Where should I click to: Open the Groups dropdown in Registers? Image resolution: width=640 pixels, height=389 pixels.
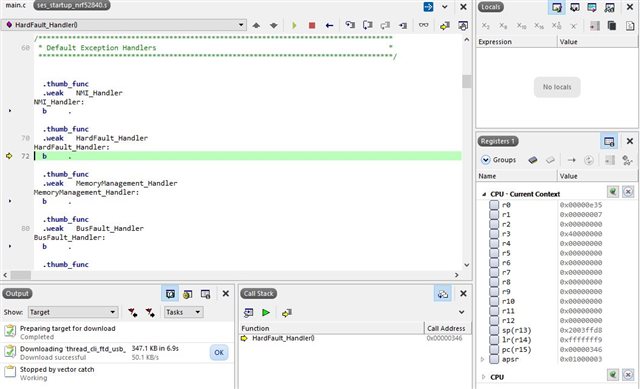498,160
